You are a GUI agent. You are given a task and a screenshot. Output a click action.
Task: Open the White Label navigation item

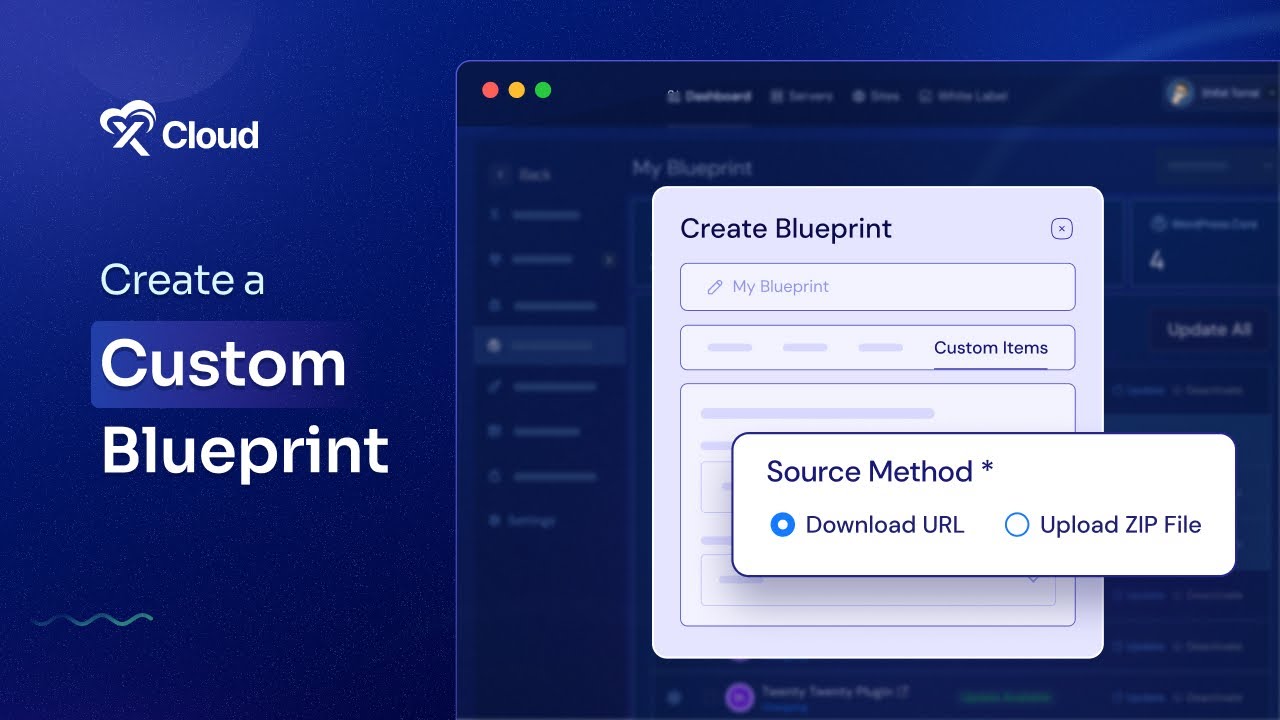pos(962,97)
